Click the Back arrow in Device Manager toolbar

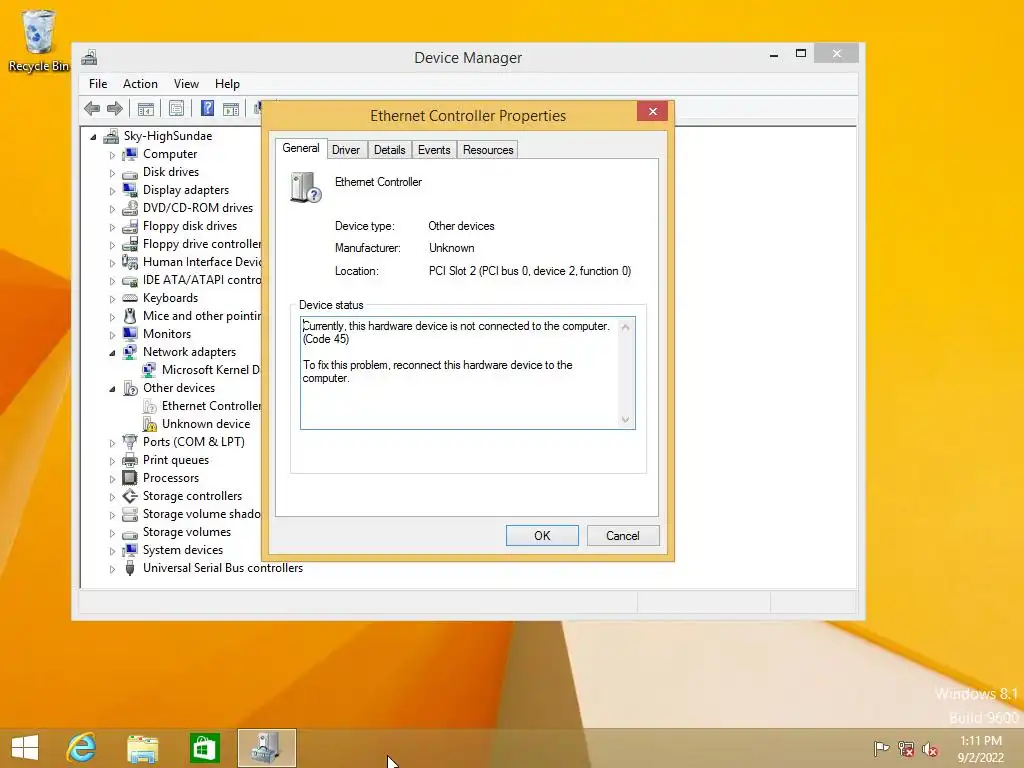[92, 108]
